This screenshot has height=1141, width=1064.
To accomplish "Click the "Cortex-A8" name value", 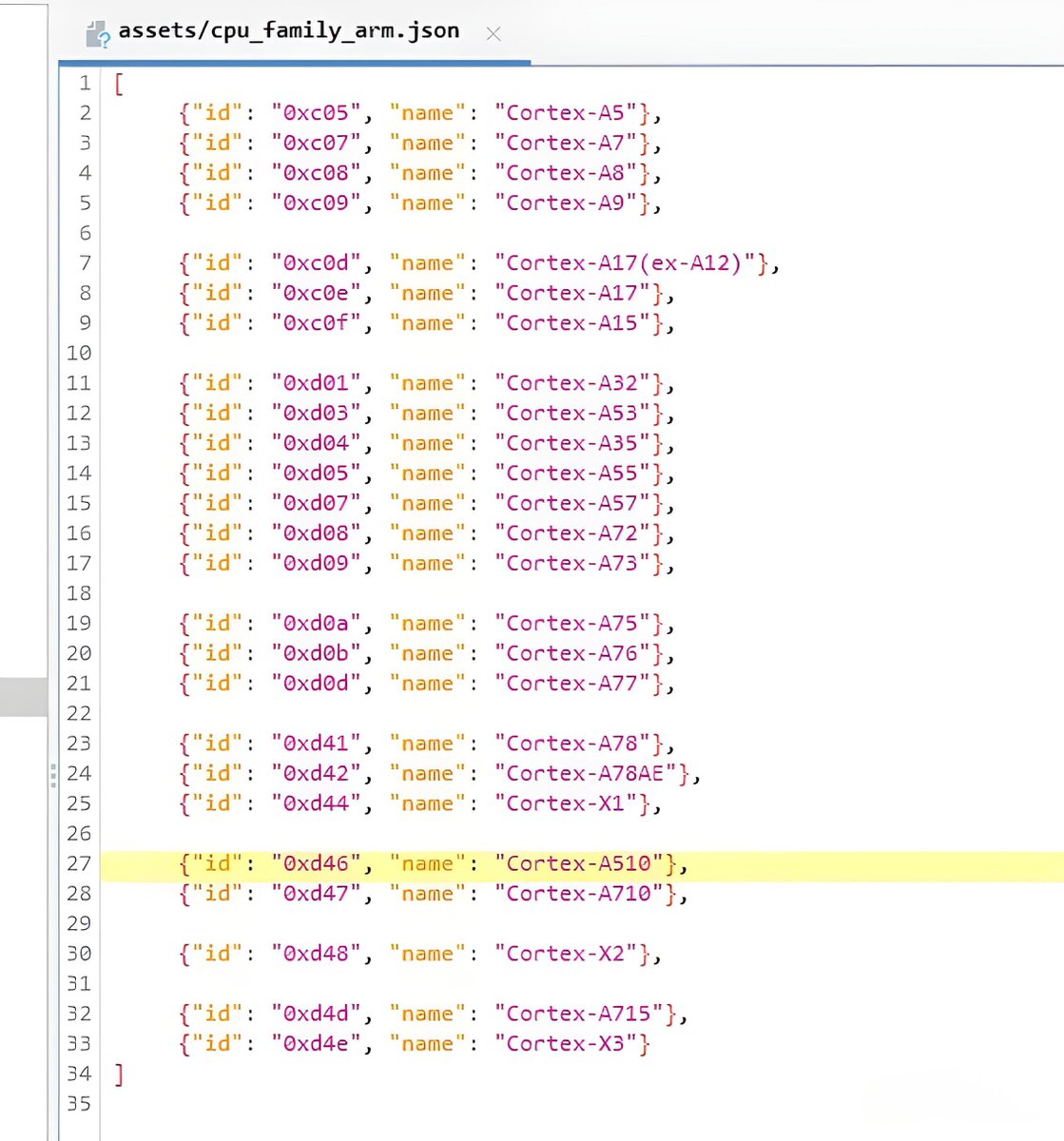I will tap(566, 173).
